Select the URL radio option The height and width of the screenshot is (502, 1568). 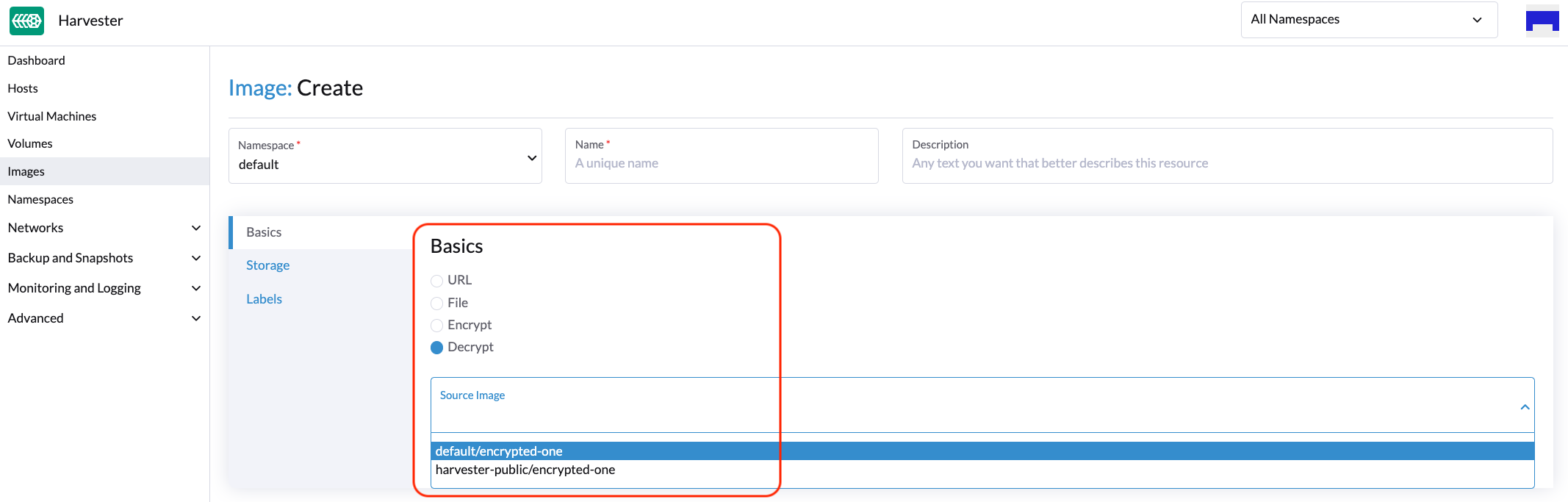click(x=437, y=281)
